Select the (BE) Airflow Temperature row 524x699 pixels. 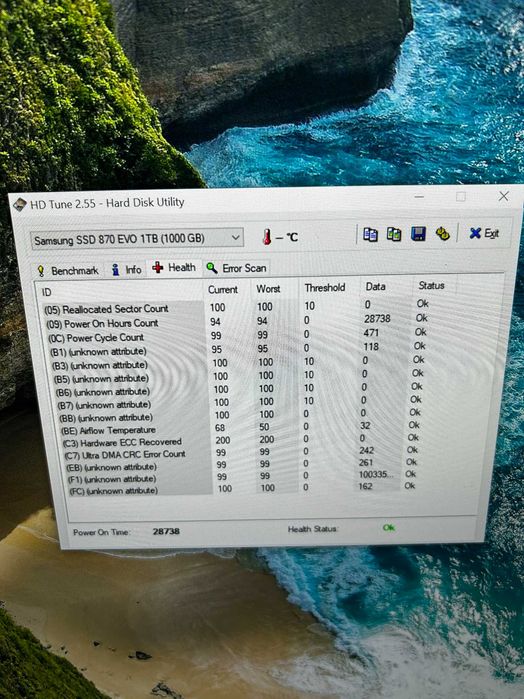[240, 428]
